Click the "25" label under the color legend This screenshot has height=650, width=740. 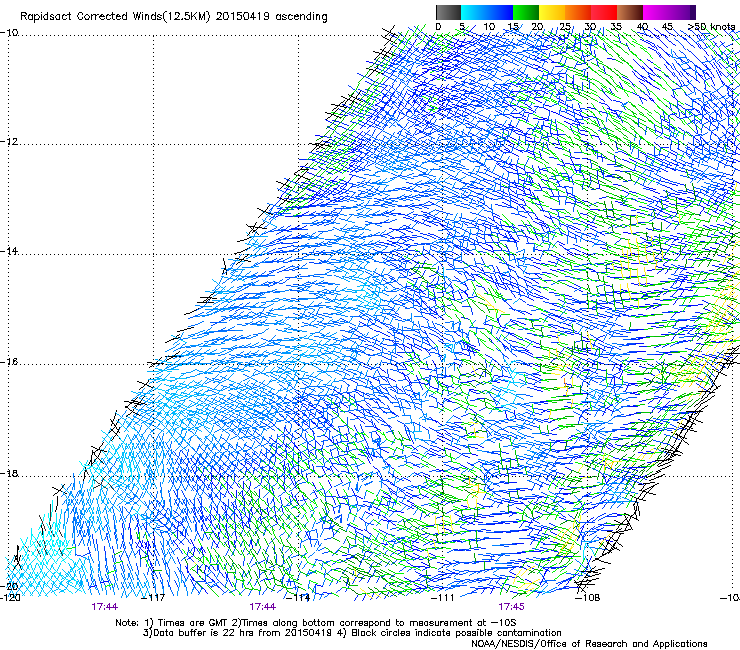pyautogui.click(x=564, y=27)
